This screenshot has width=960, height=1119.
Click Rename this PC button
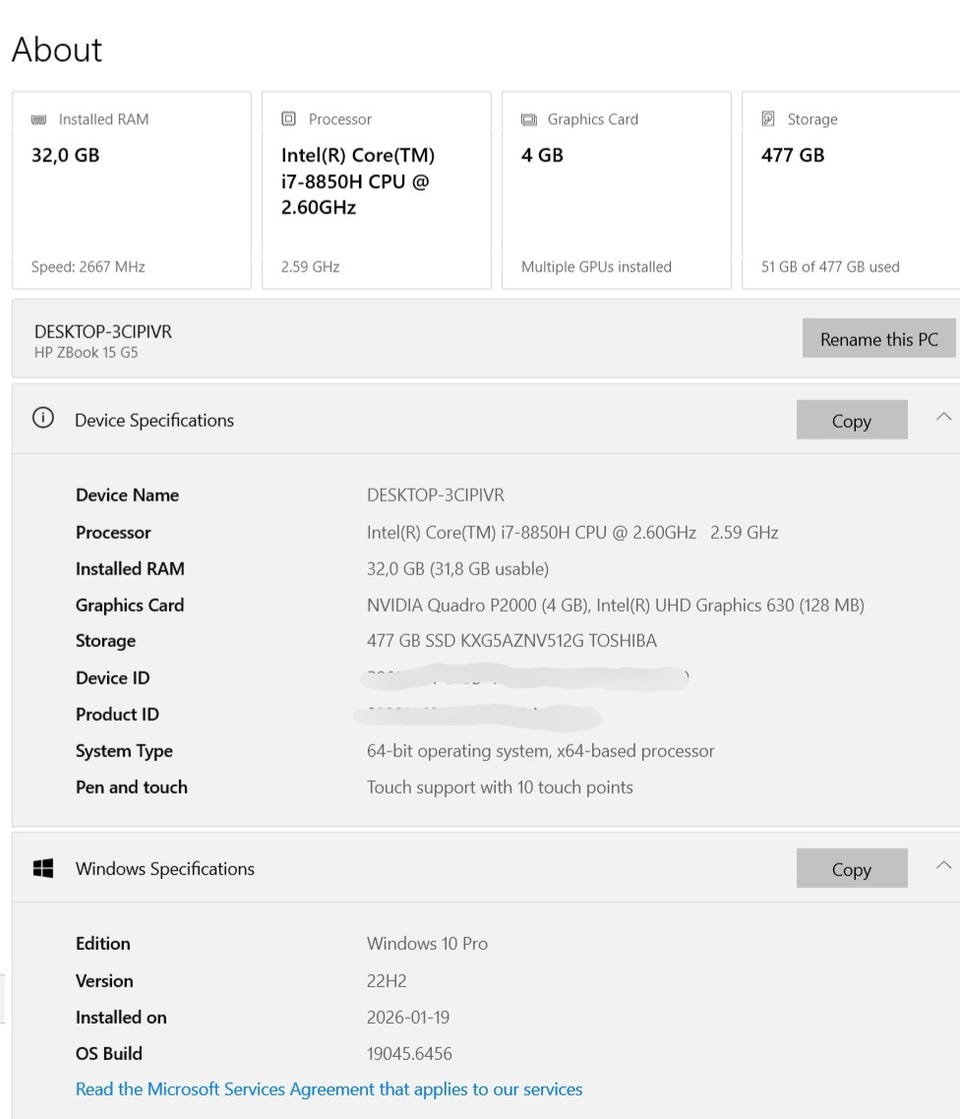click(878, 339)
